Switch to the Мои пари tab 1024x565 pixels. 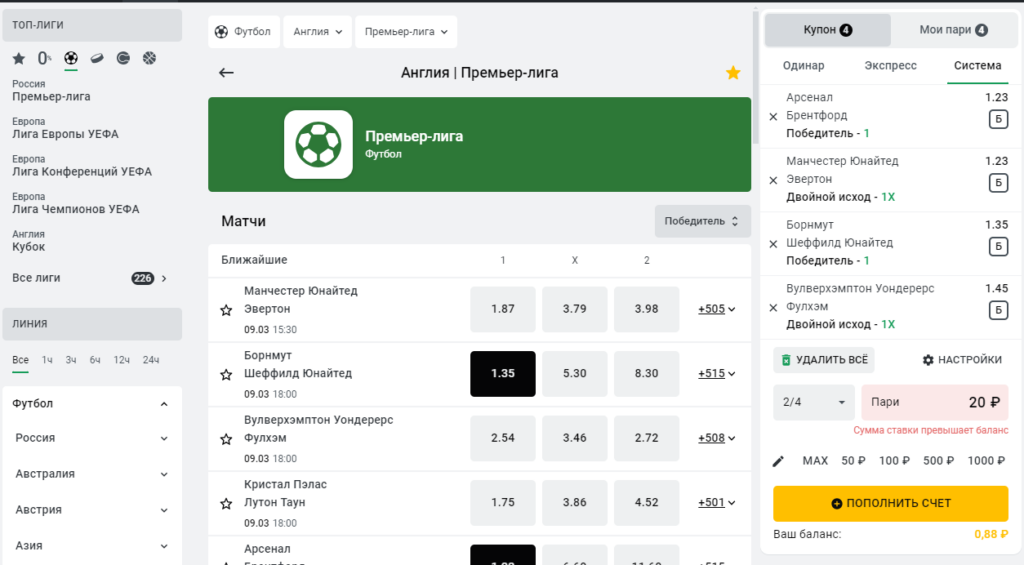click(x=953, y=30)
